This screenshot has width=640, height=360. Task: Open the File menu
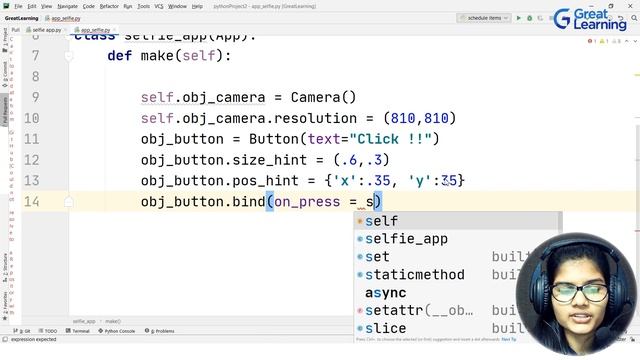point(18,6)
